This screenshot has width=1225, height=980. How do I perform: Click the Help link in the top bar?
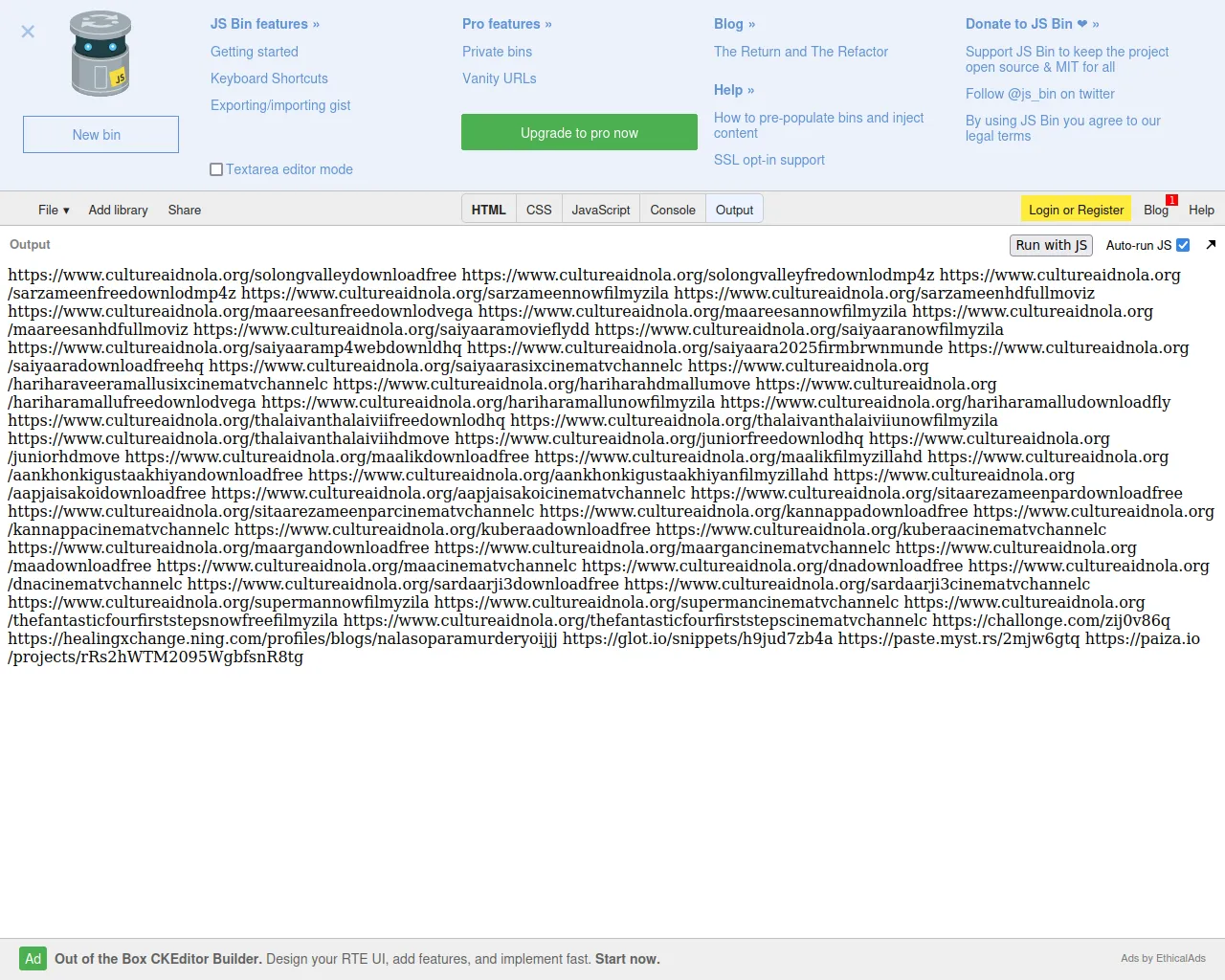pyautogui.click(x=1201, y=210)
